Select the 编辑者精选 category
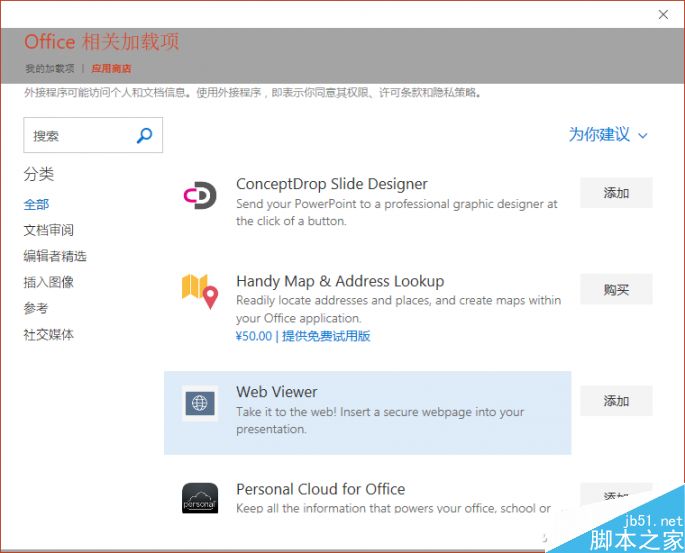Viewport: 685px width, 553px height. click(55, 256)
